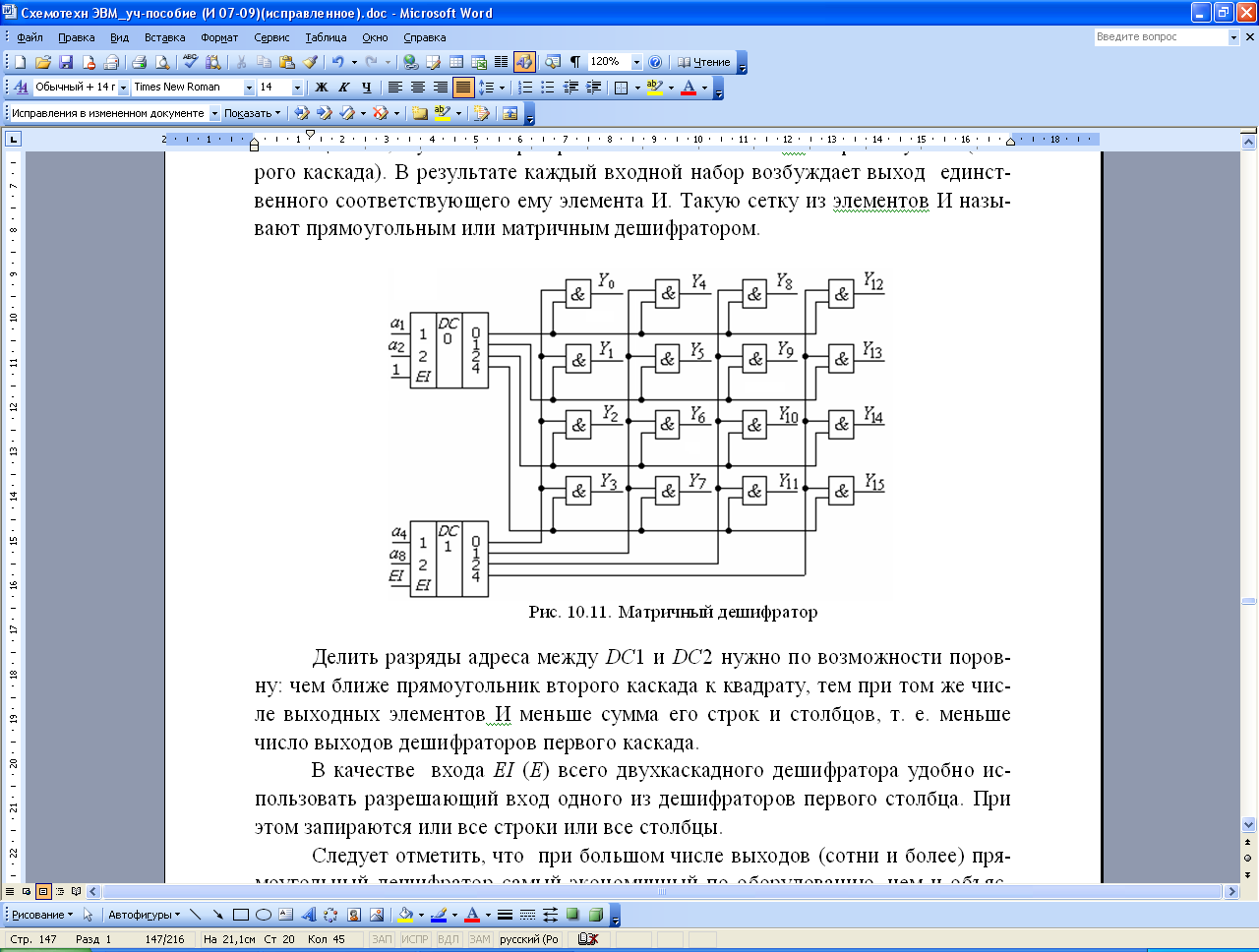Viewport: 1259px width, 952px height.
Task: Open the Рисование drawing menu button
Action: pyautogui.click(x=41, y=915)
